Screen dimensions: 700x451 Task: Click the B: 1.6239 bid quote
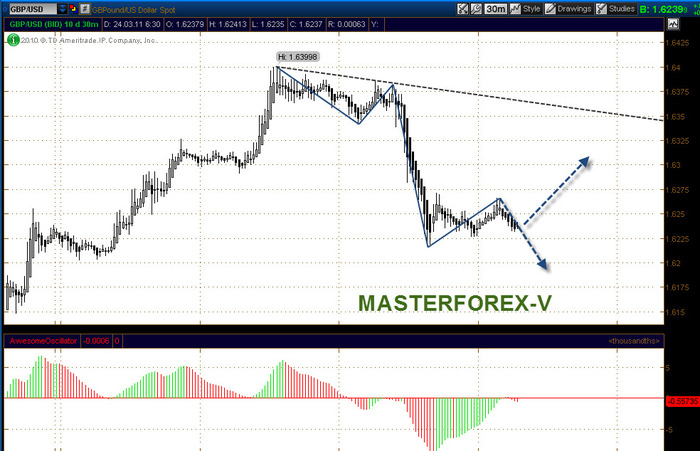[663, 9]
